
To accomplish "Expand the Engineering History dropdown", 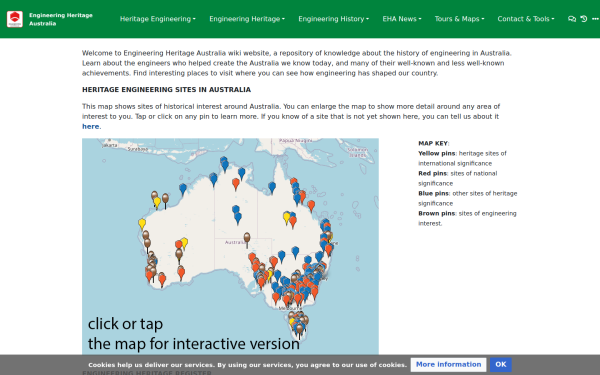I will [334, 19].
